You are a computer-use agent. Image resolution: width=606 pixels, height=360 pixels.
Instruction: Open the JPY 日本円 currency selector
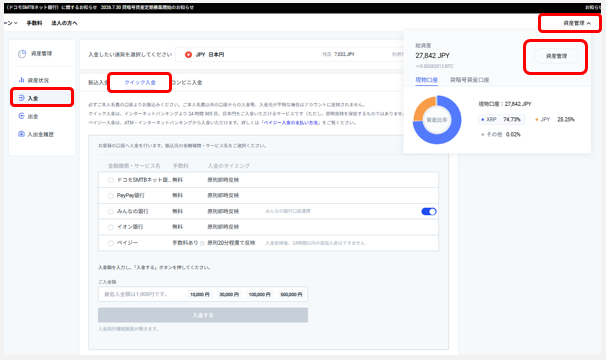290,55
